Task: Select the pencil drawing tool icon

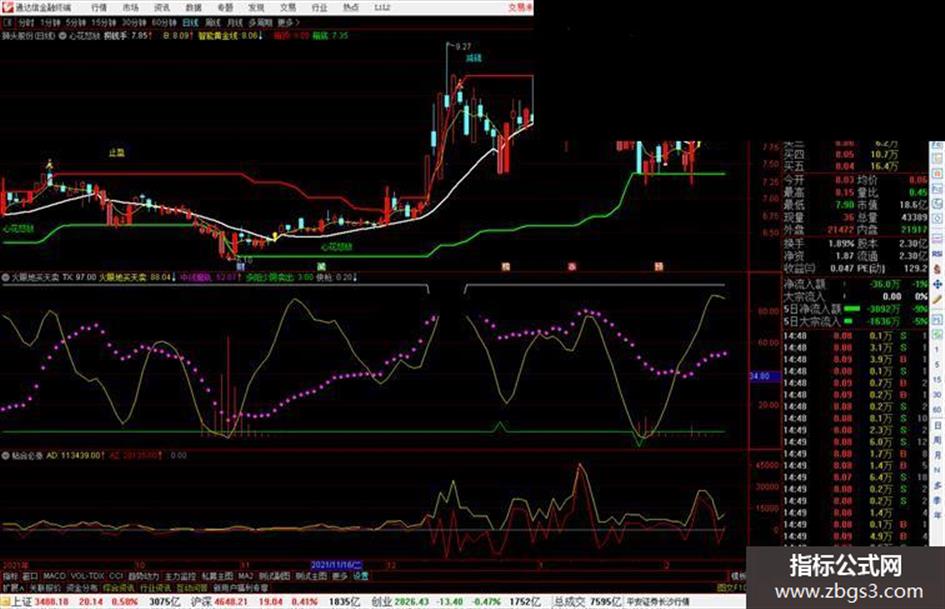Action: click(x=937, y=299)
